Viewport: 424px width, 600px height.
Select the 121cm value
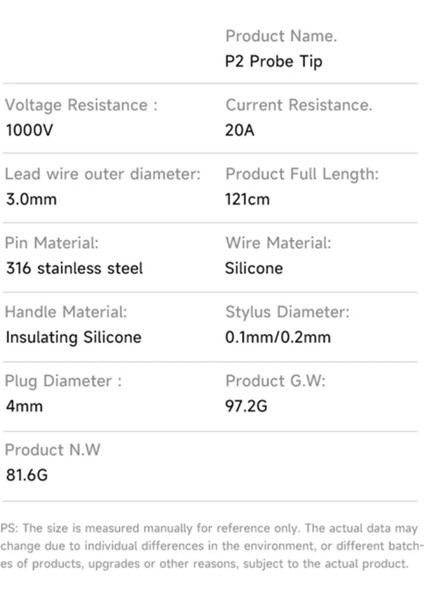247,199
